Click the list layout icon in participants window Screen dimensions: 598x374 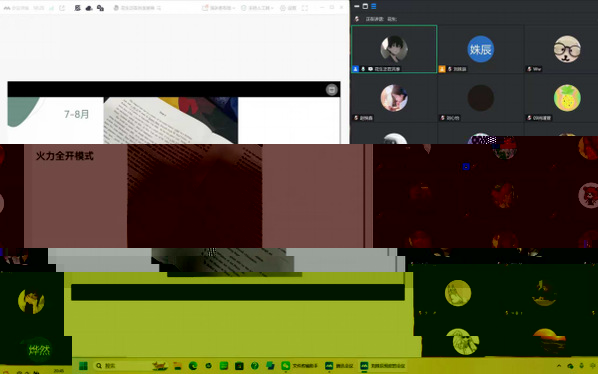374,6
